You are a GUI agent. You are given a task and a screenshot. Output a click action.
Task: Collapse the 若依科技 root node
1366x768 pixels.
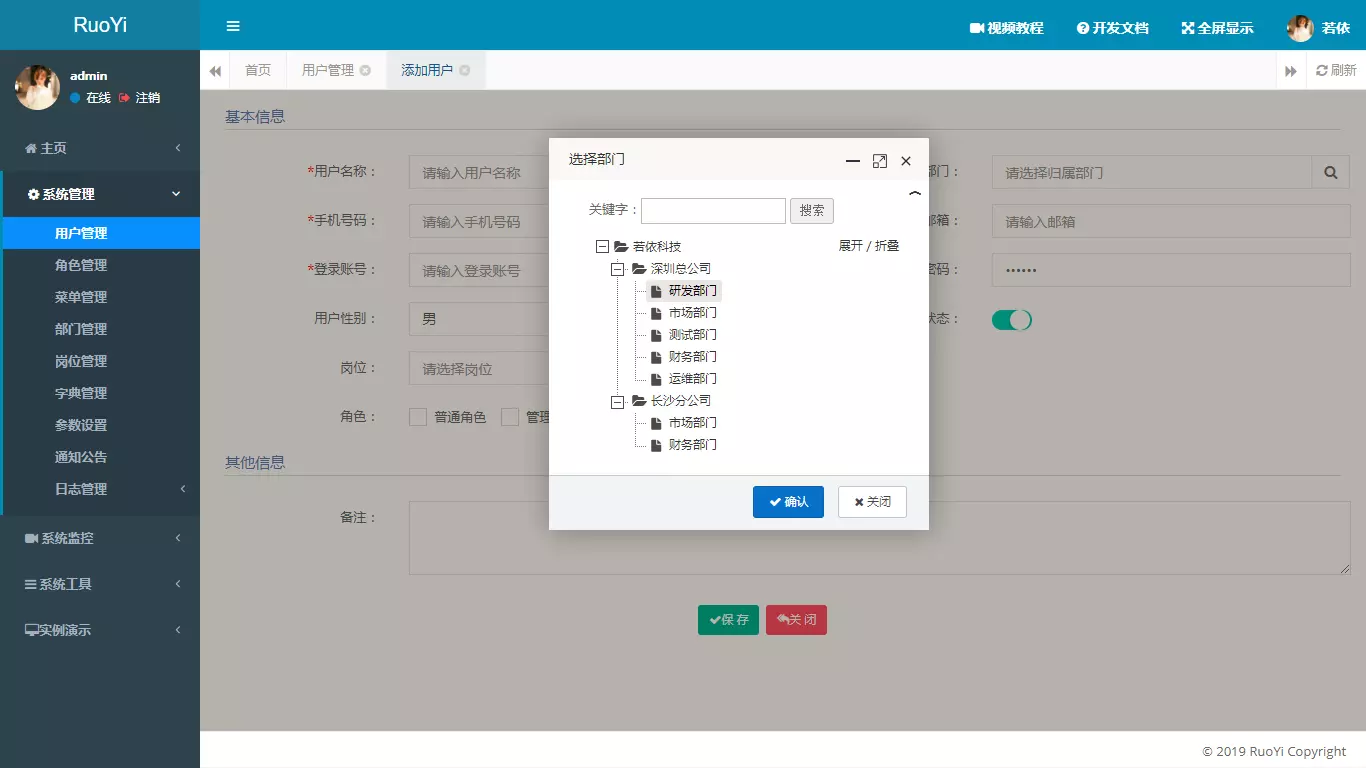click(x=602, y=246)
